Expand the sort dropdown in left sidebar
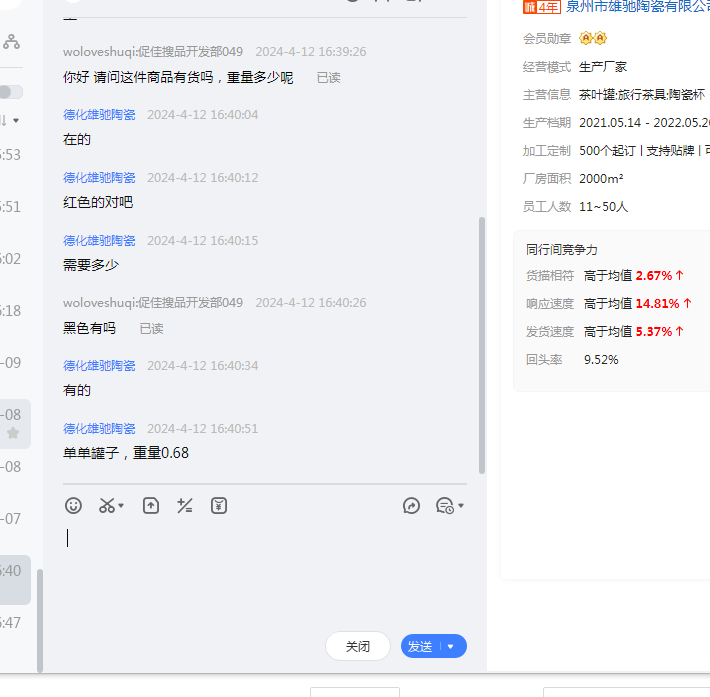This screenshot has width=710, height=697. tap(12, 121)
